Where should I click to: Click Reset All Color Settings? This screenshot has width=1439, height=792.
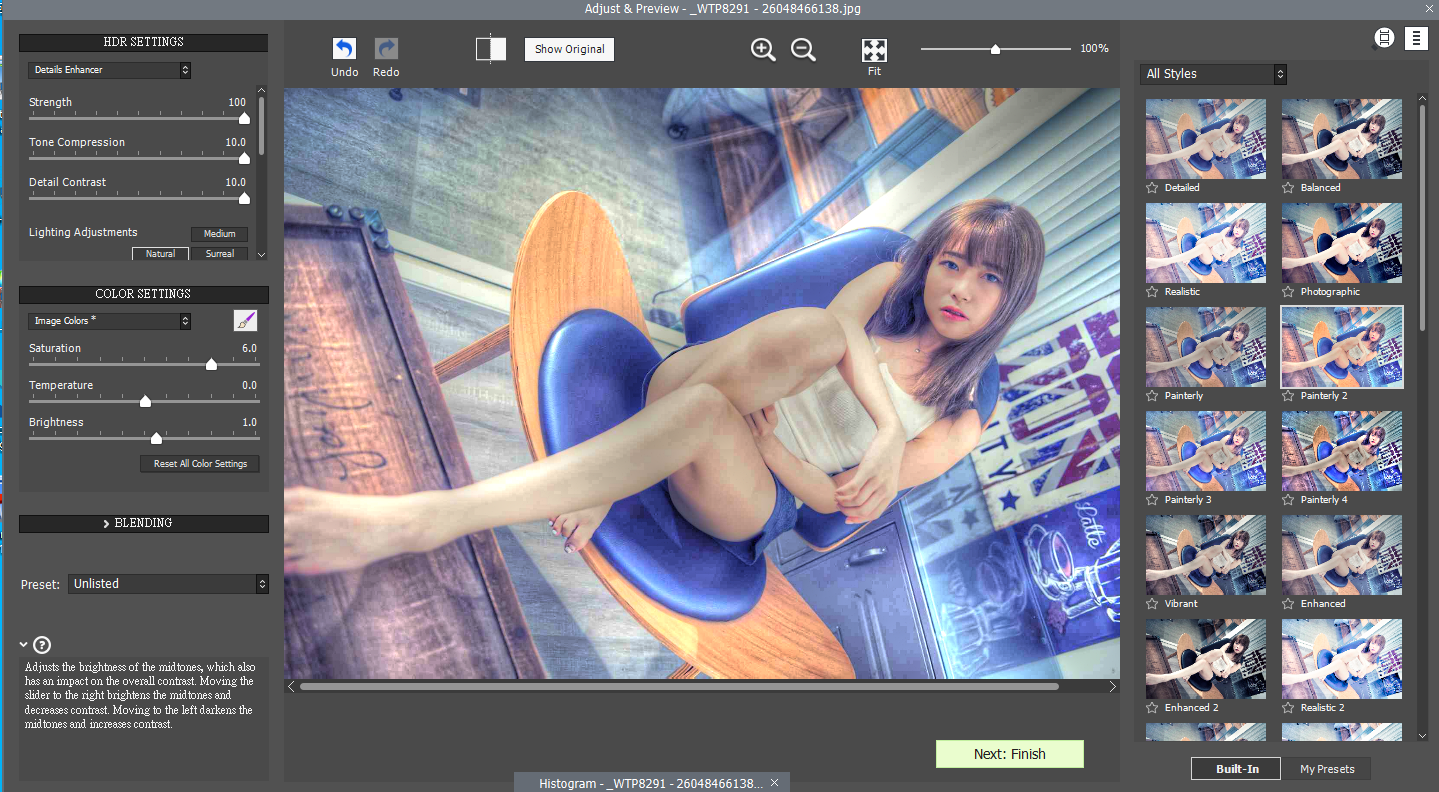click(x=200, y=464)
